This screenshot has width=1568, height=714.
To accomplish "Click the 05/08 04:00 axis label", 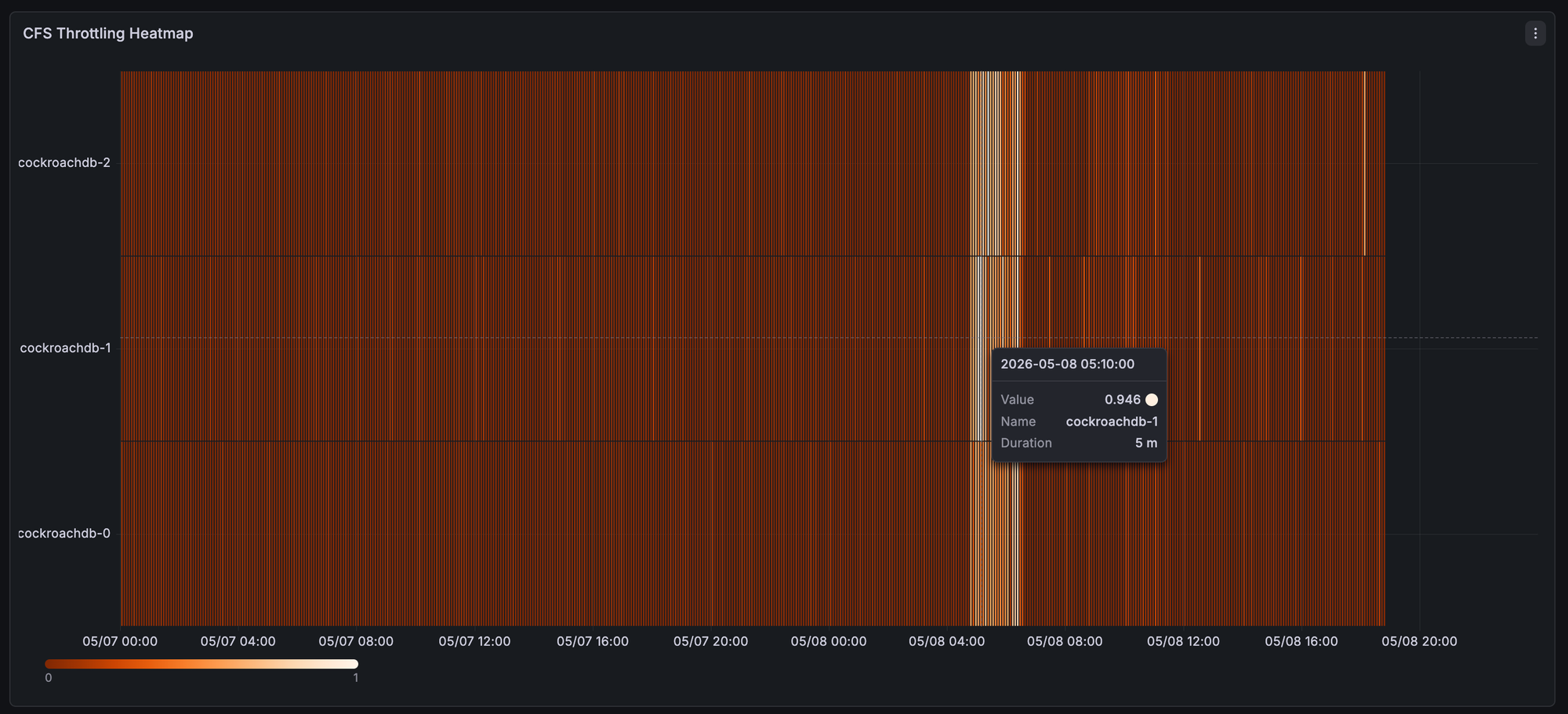I will [x=947, y=641].
